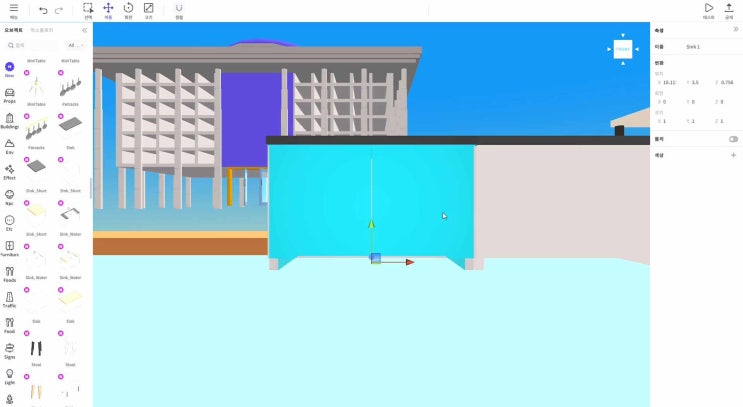Click the scale Z value field
The image size is (743, 407).
[727, 121]
